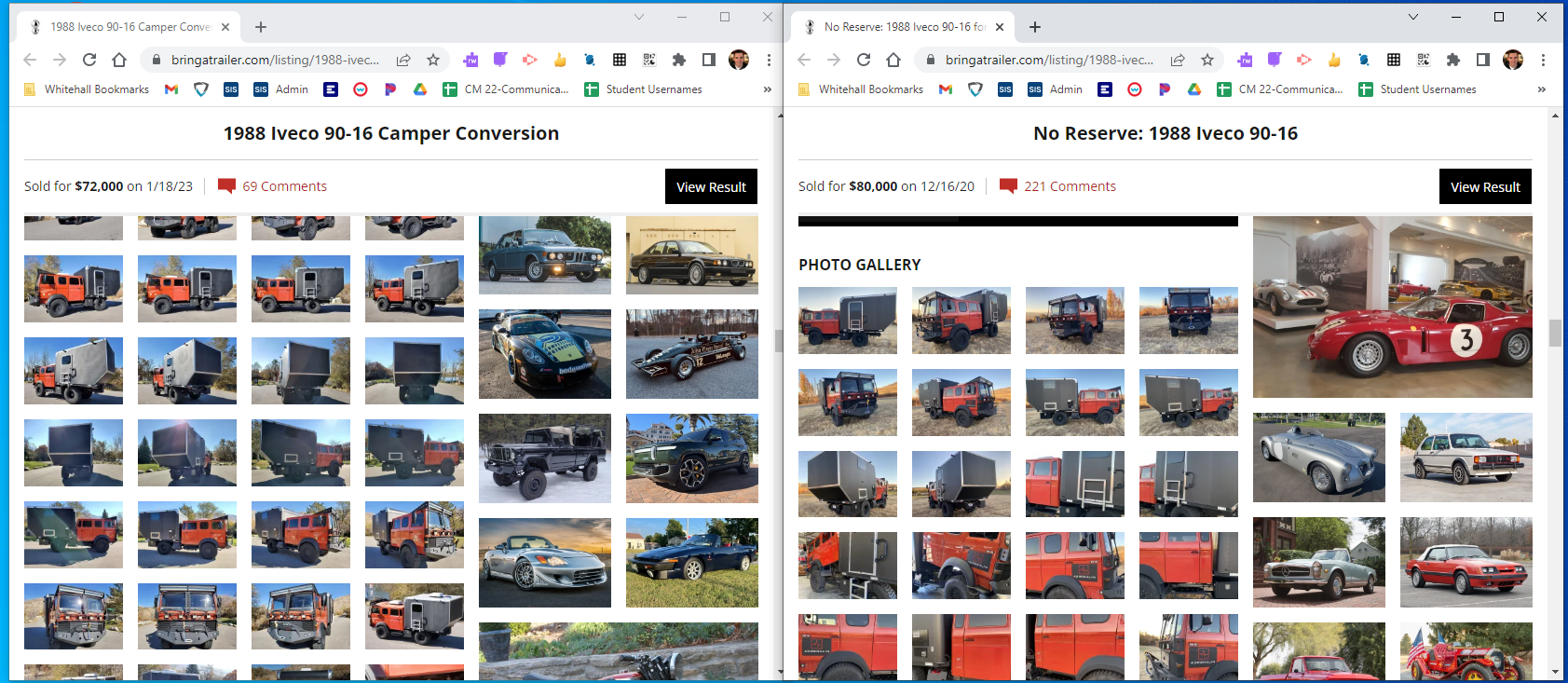Open Student Usernames bookmark in right window
1568x683 pixels.
click(1417, 89)
